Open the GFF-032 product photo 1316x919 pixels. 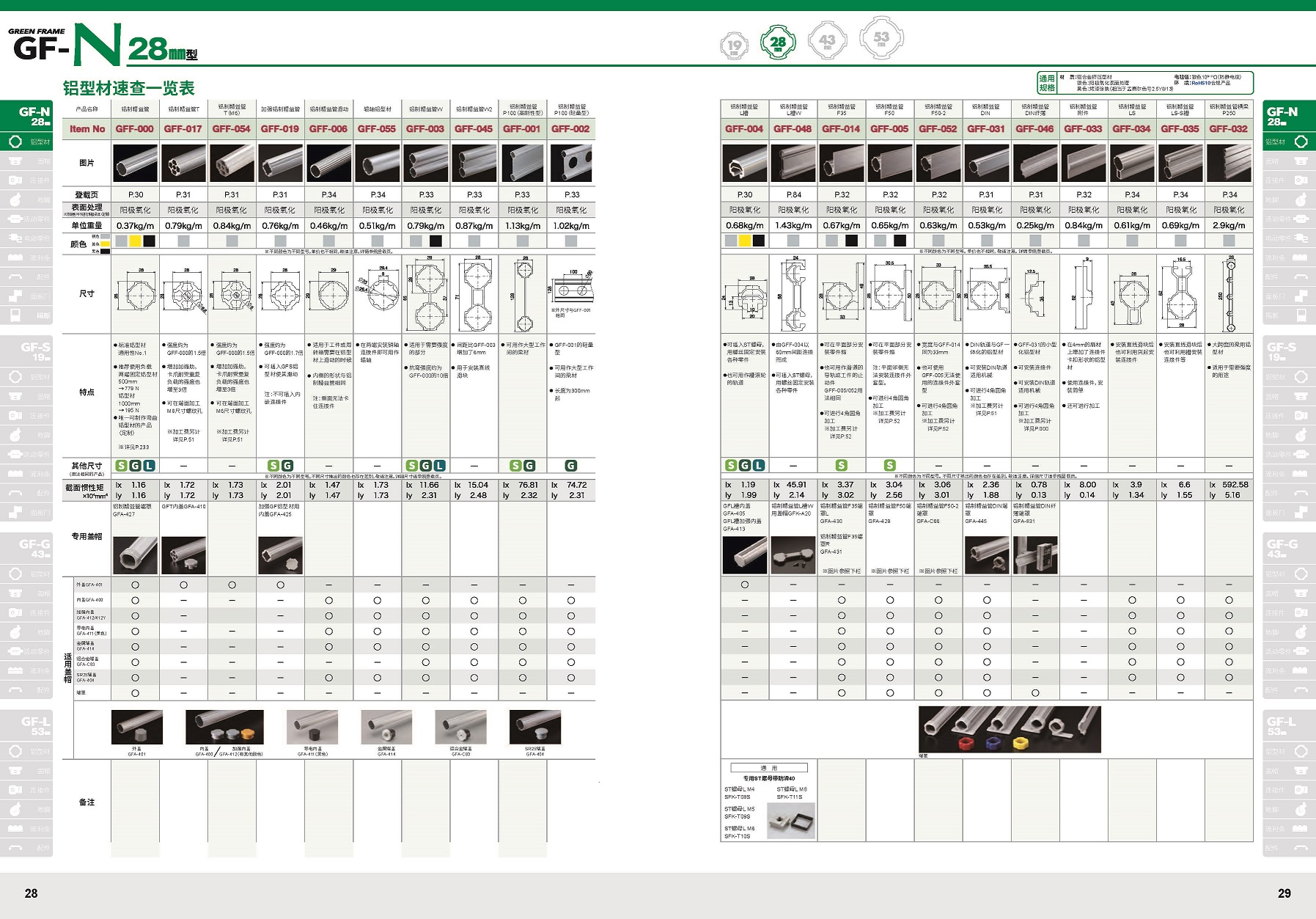click(x=1229, y=163)
